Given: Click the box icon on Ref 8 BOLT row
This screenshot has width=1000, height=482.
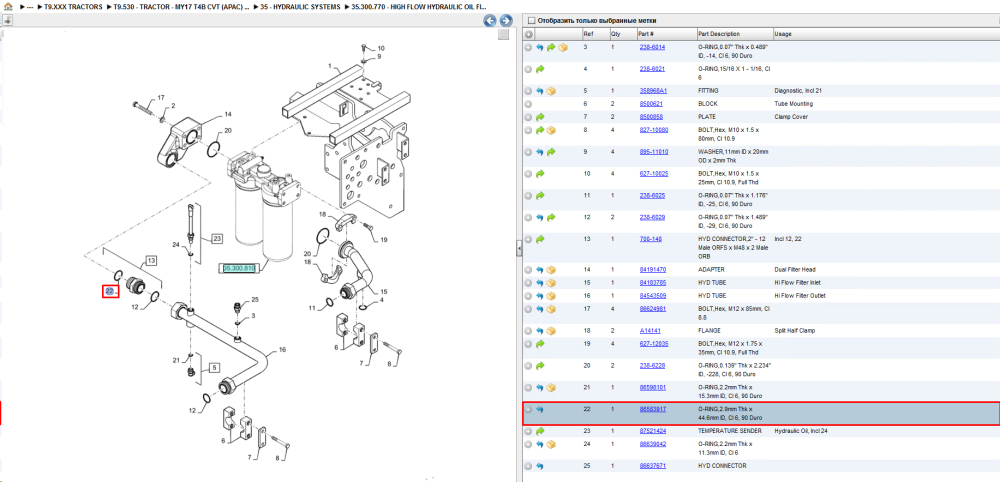Looking at the screenshot, I should tap(551, 131).
